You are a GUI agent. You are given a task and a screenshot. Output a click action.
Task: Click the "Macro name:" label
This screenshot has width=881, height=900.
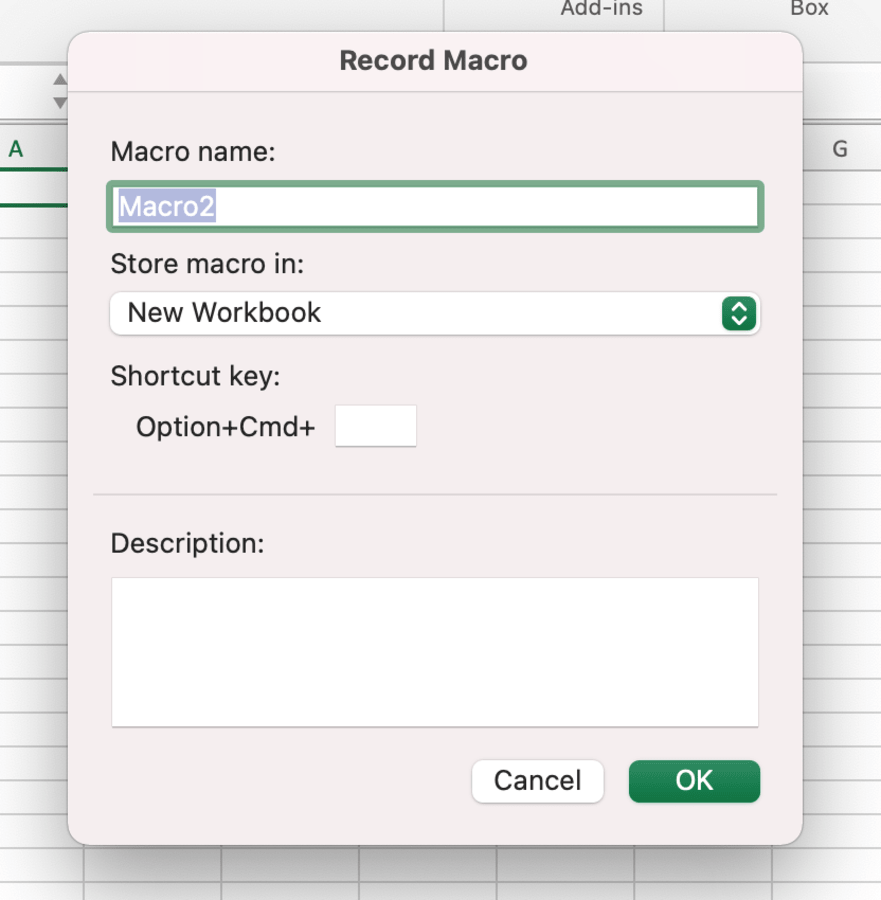coord(192,152)
